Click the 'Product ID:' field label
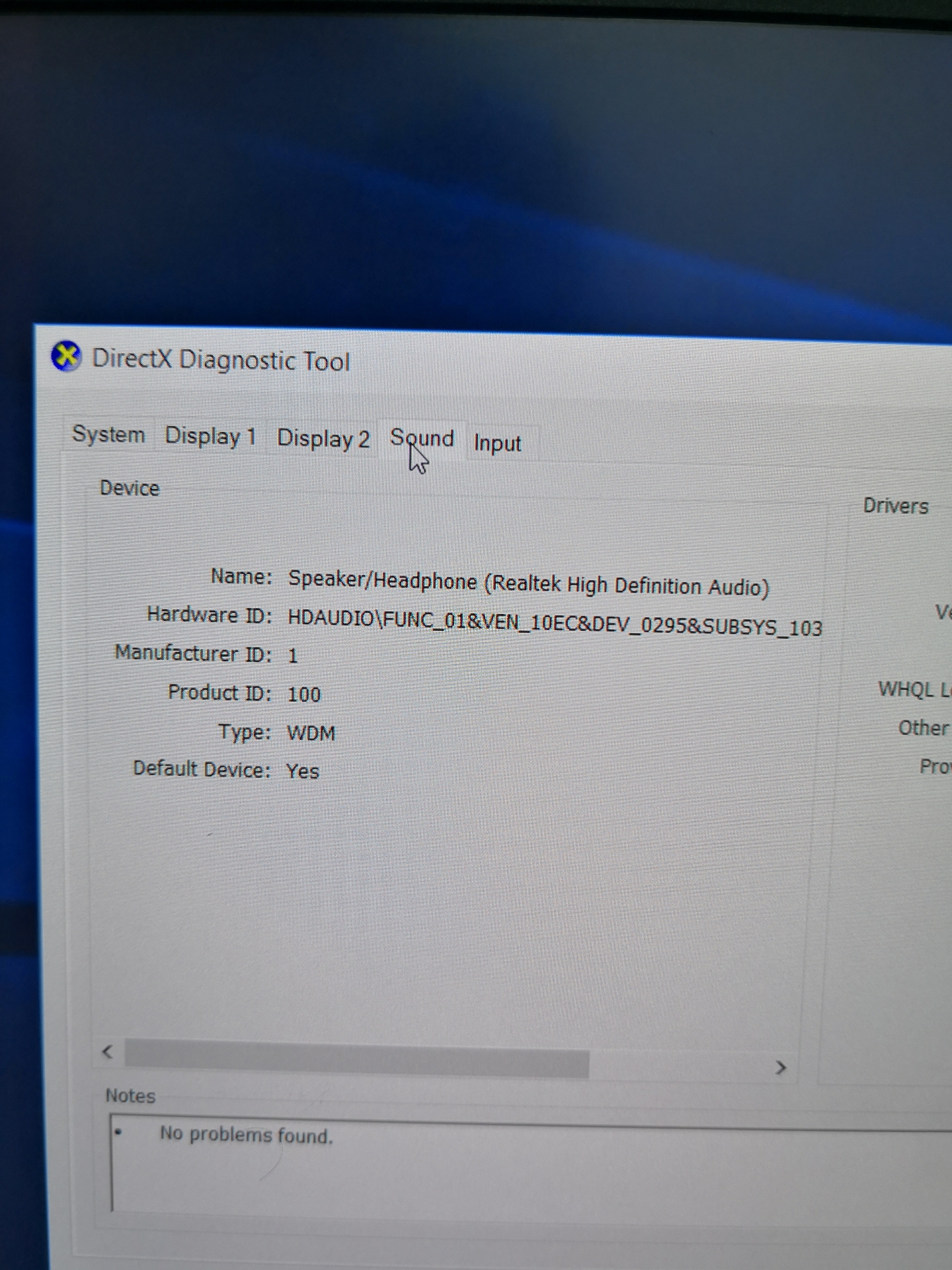This screenshot has height=1270, width=952. click(219, 692)
